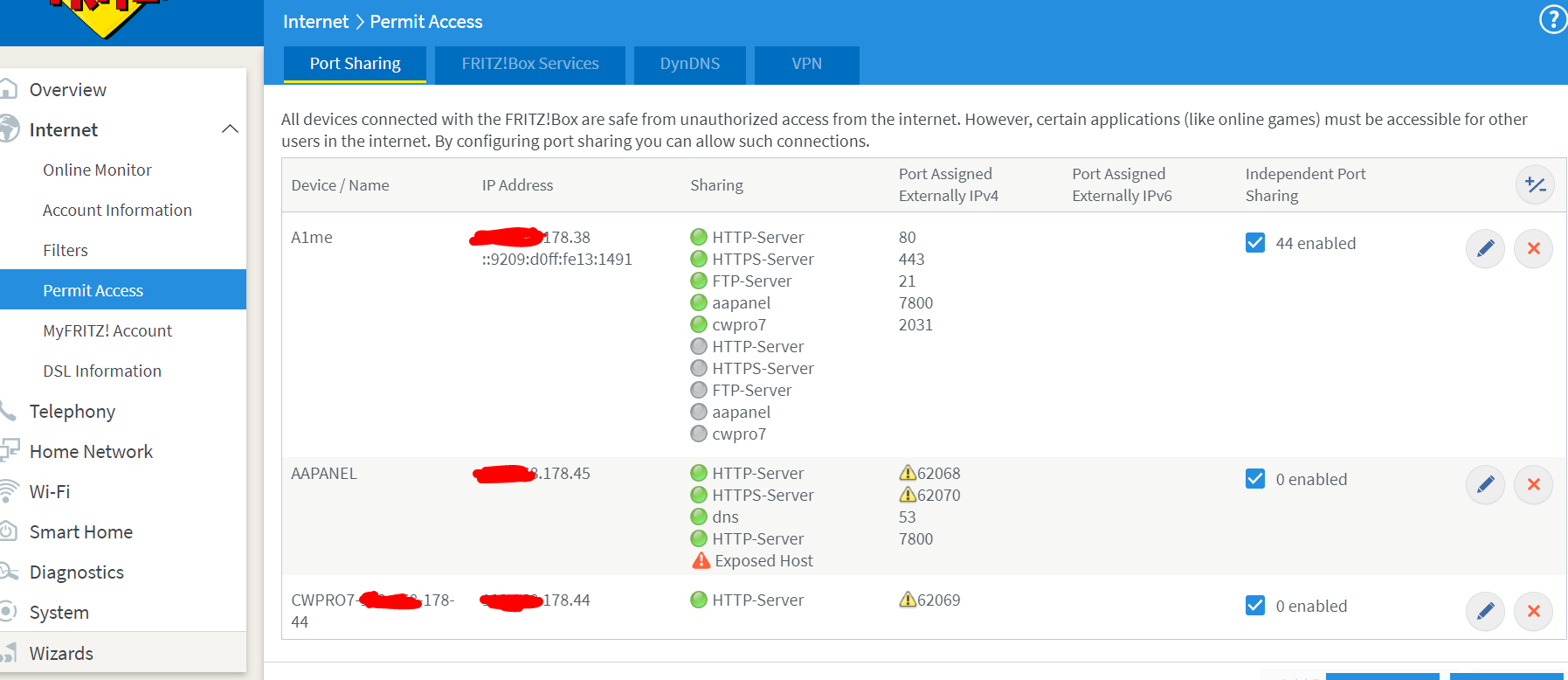This screenshot has height=680, width=1568.
Task: Click the Home Network icon in sidebar
Action: [x=9, y=450]
